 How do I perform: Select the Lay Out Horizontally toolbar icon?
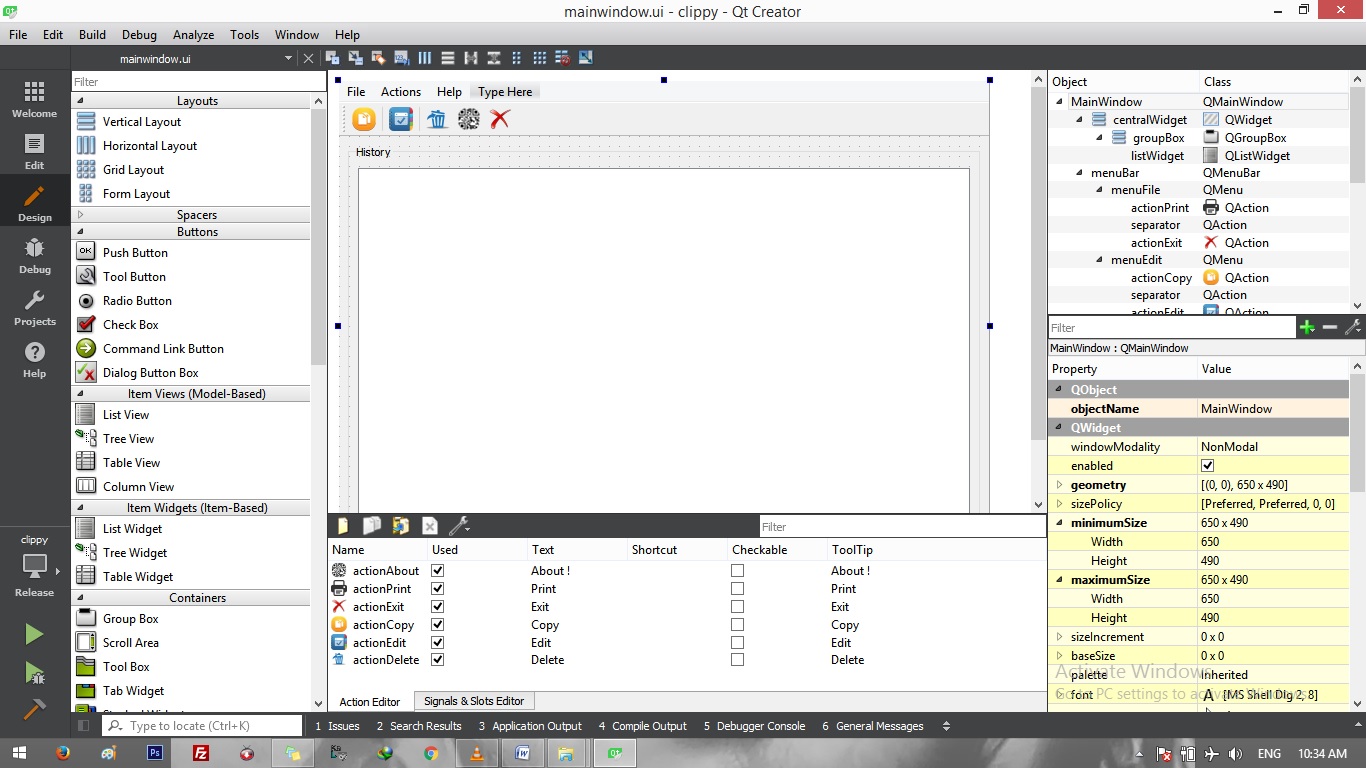[424, 57]
